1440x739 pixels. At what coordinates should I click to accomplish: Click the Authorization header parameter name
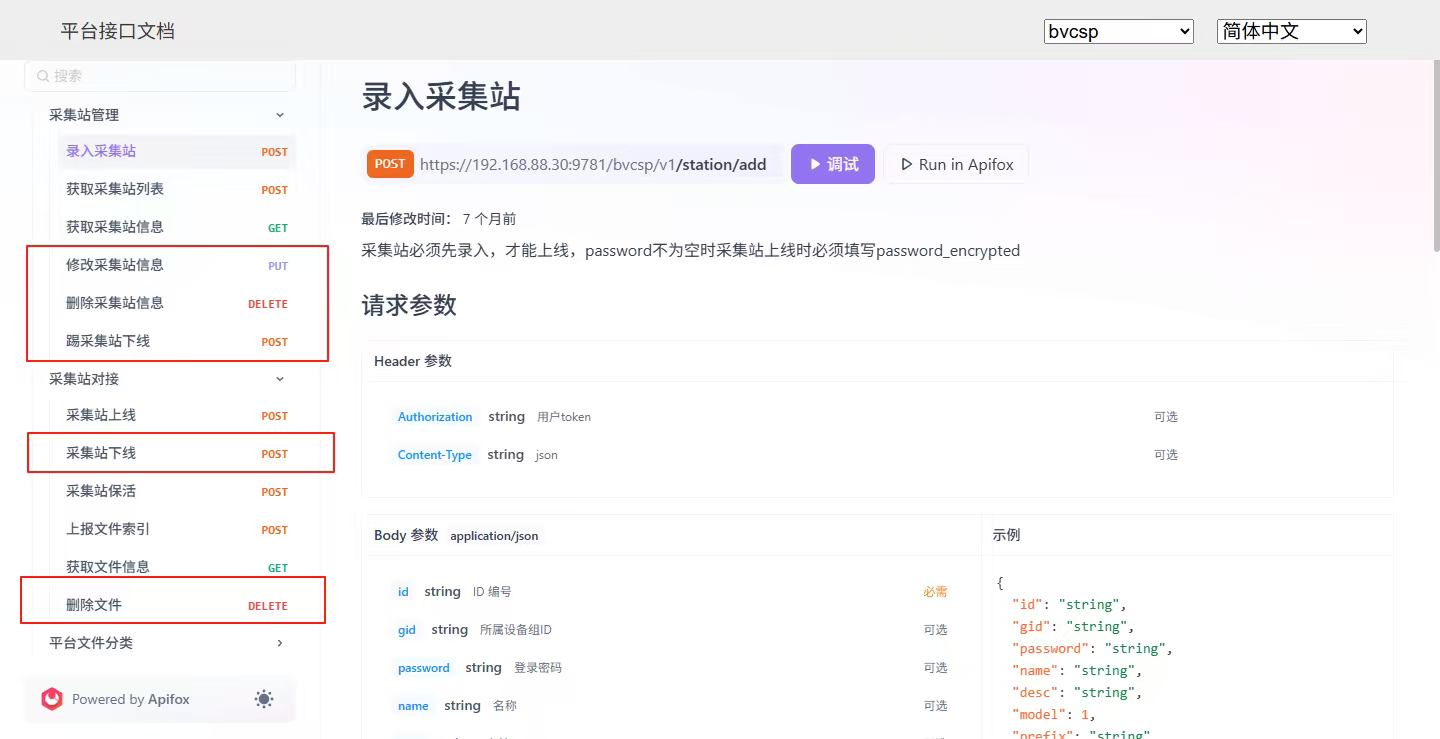pyautogui.click(x=435, y=417)
